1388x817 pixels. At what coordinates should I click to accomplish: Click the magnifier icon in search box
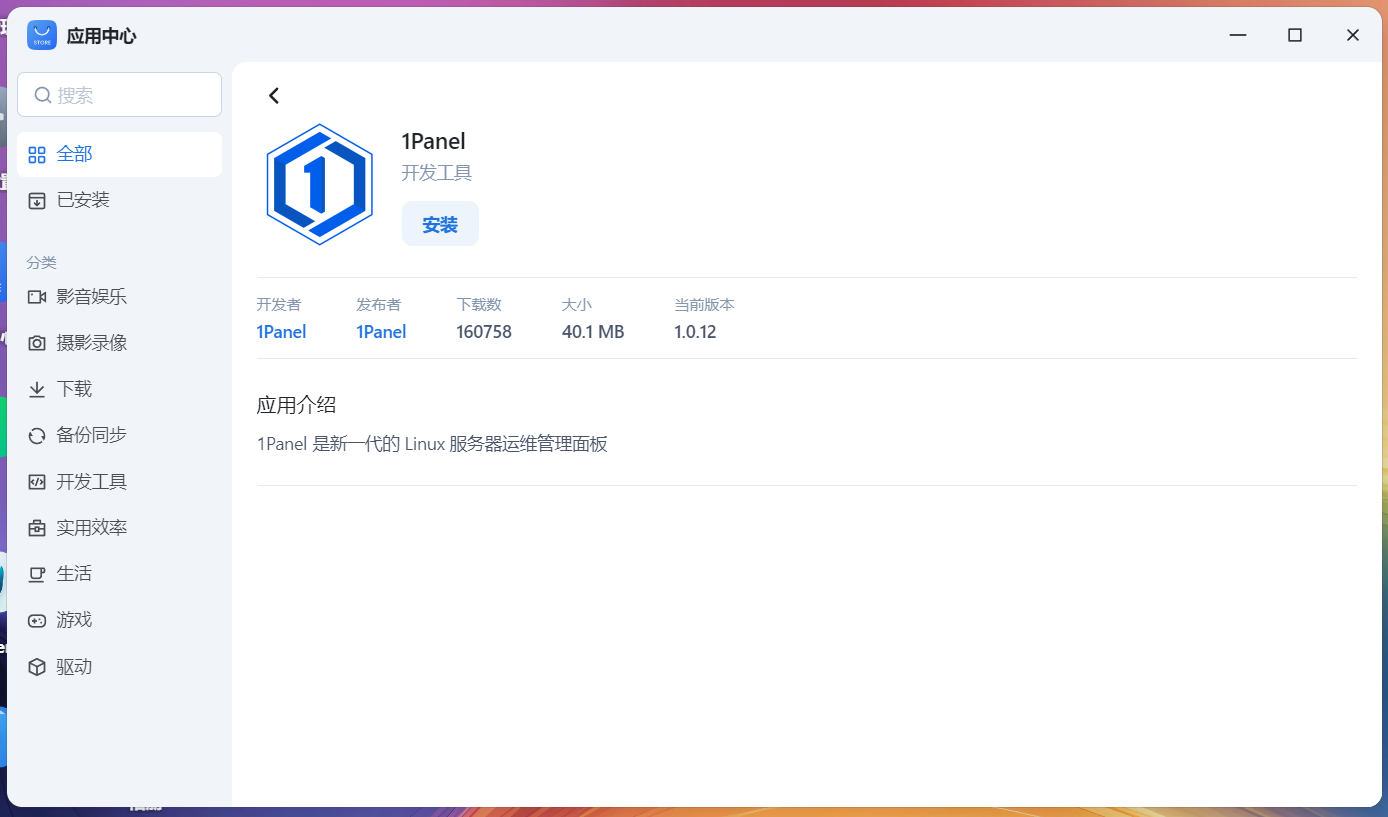(x=43, y=95)
